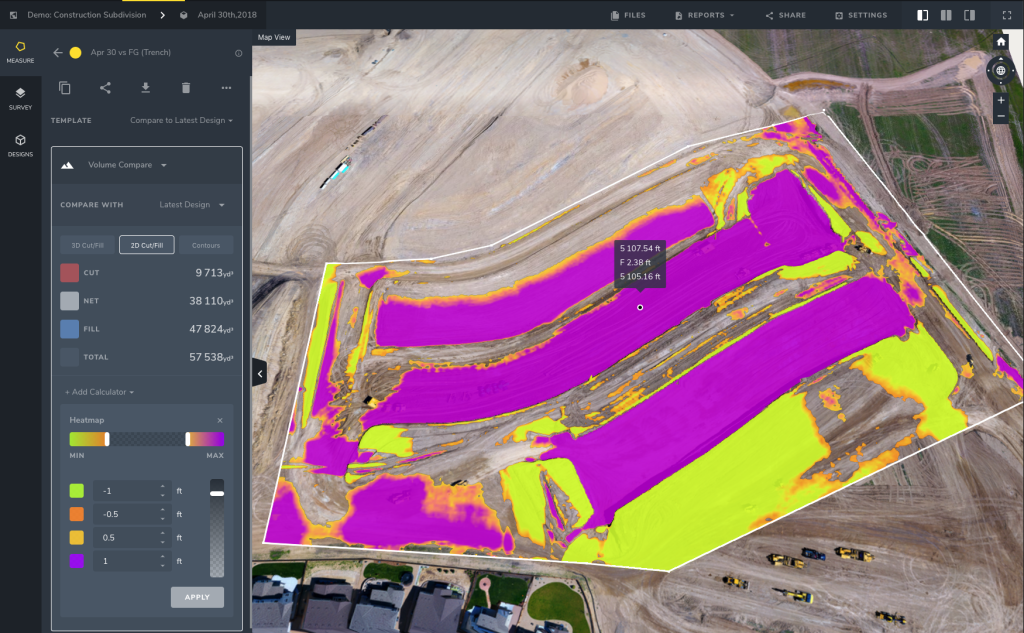Screen dimensions: 1024x633
Task: Expand the Compare to Latest Design template dropdown
Action: tap(181, 120)
